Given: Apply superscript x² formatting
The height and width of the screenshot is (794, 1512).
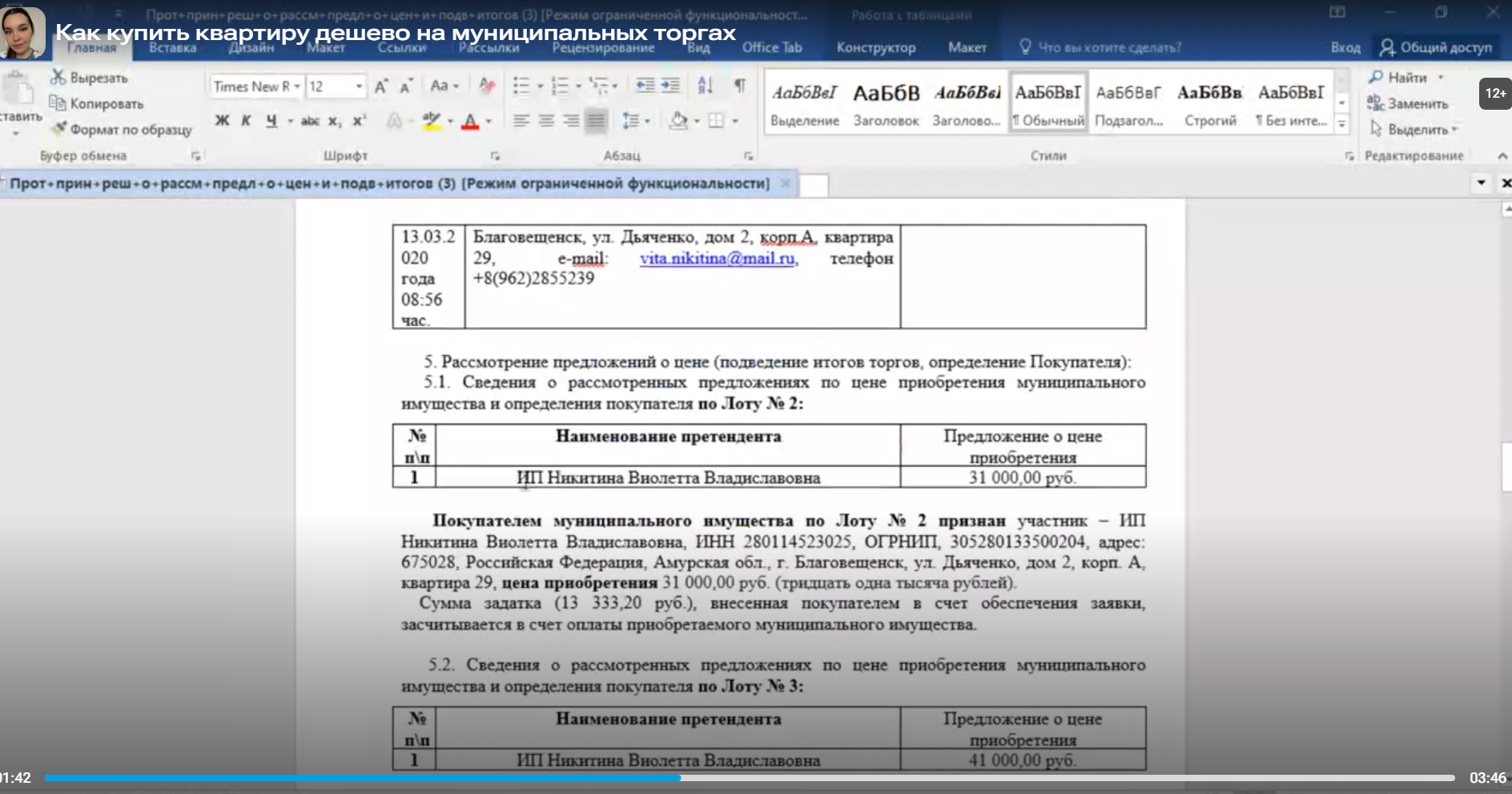Looking at the screenshot, I should pos(360,120).
